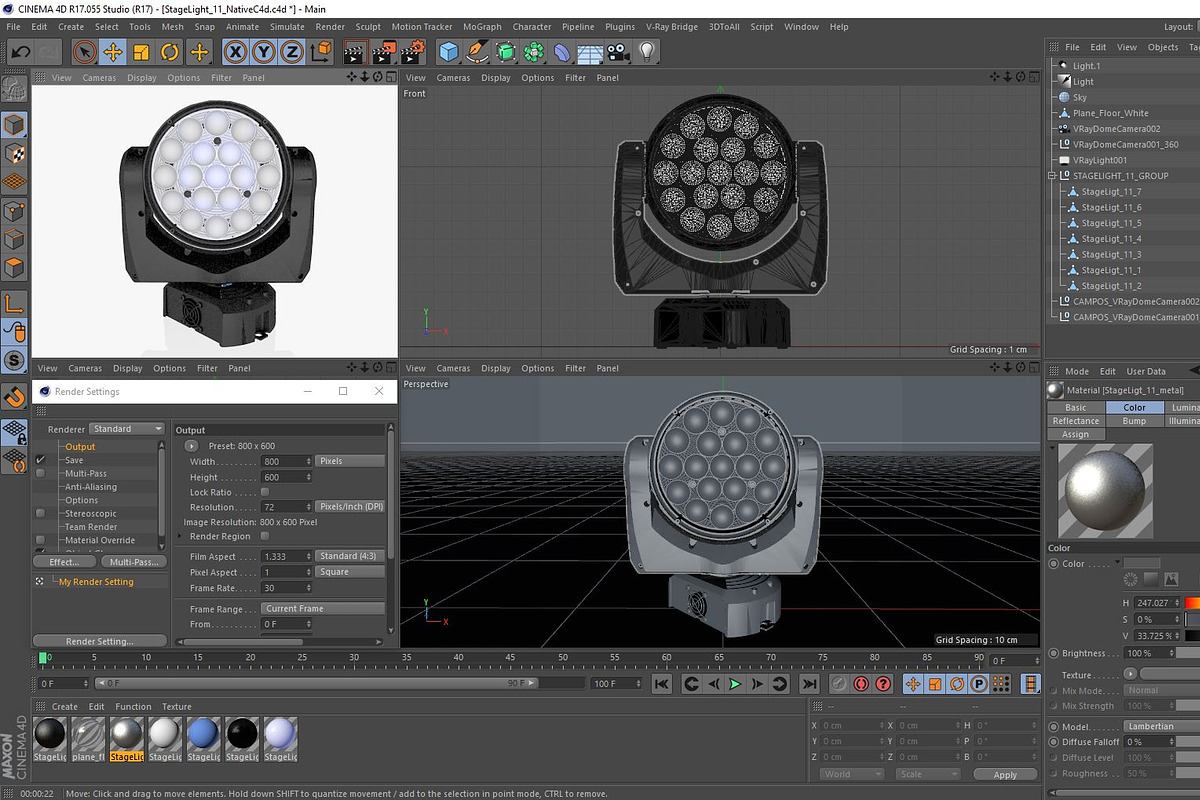Toggle the Save checkbox in Render Settings
1200x800 pixels.
[x=41, y=460]
